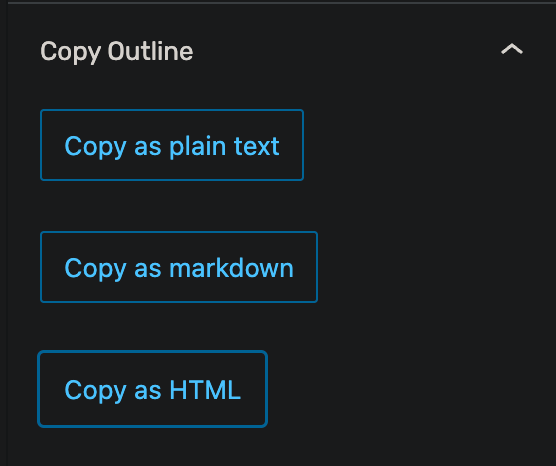Choose the last copy format button
This screenshot has height=466, width=556.
152,389
